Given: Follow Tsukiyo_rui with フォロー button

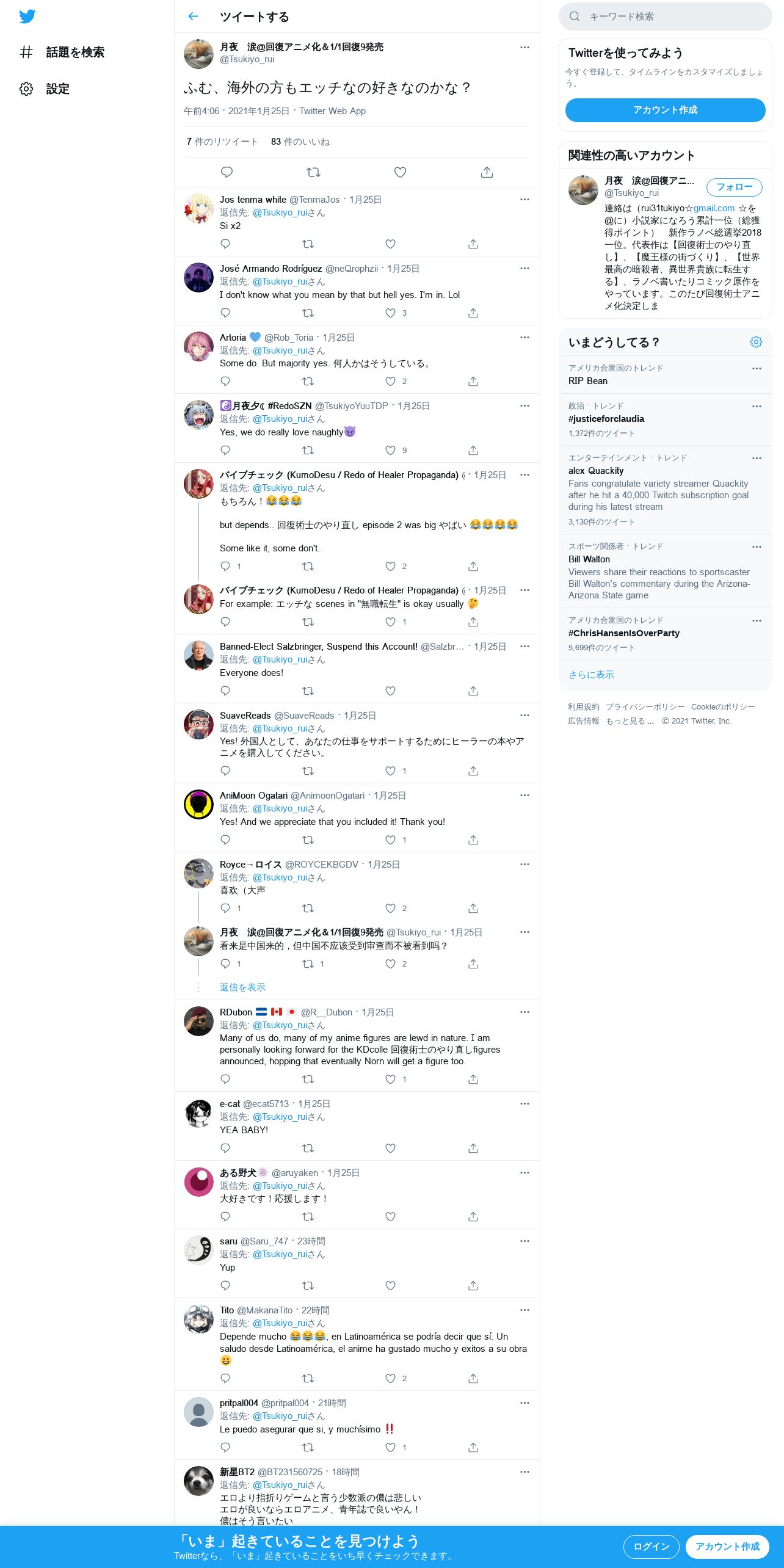Looking at the screenshot, I should point(734,187).
